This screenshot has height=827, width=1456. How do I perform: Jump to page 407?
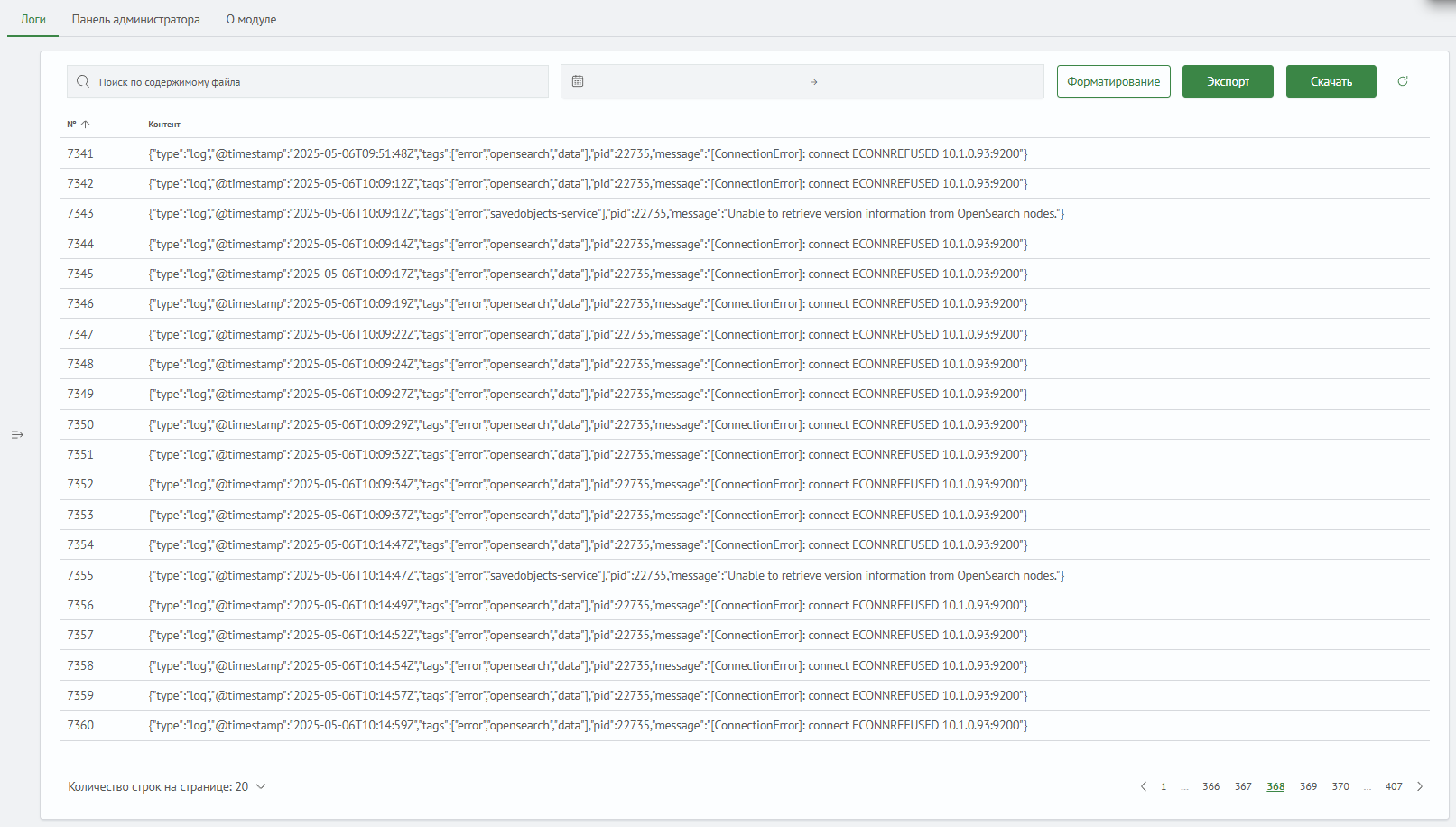1394,786
